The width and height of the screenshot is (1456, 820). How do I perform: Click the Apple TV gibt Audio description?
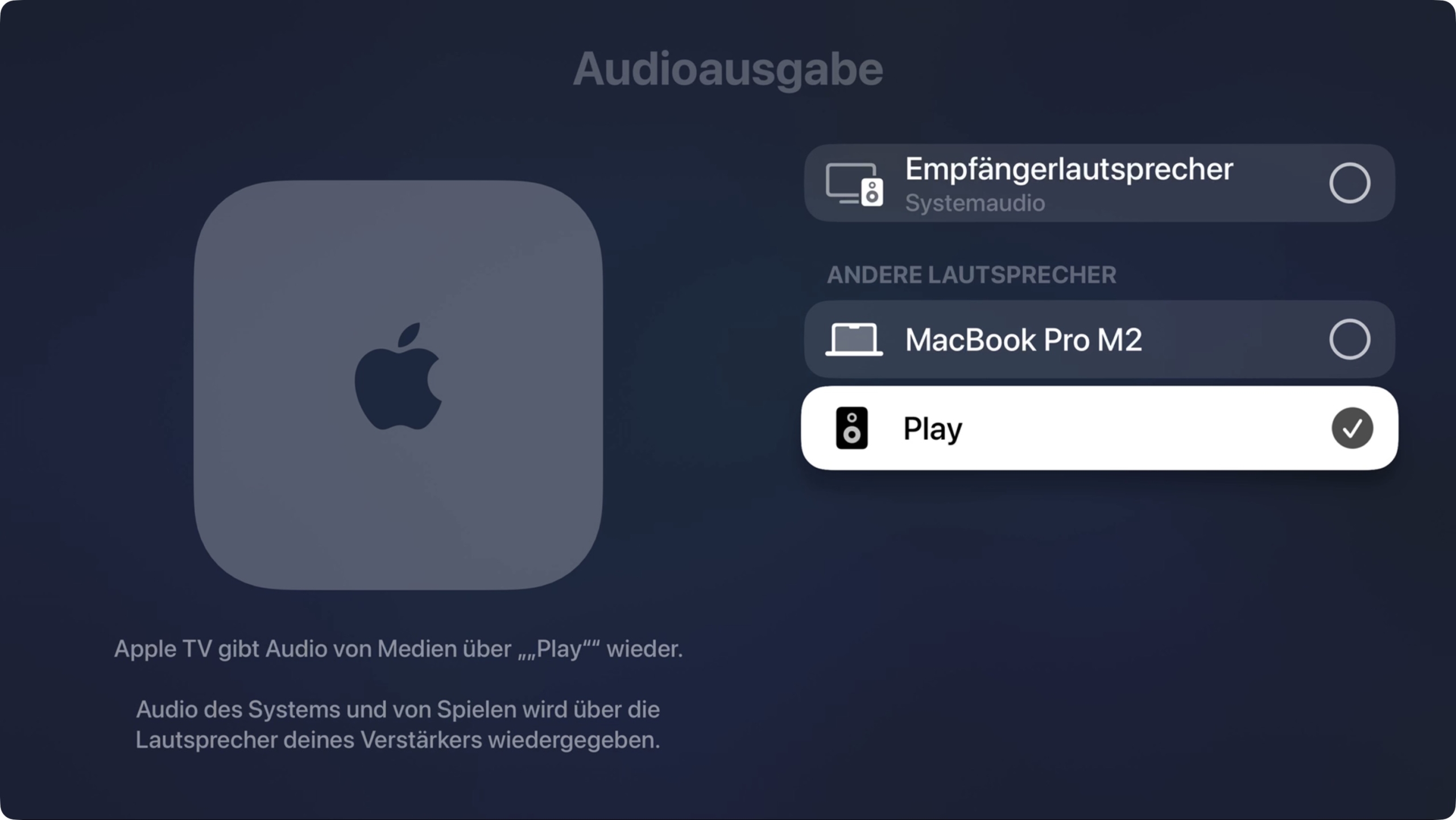pos(398,649)
